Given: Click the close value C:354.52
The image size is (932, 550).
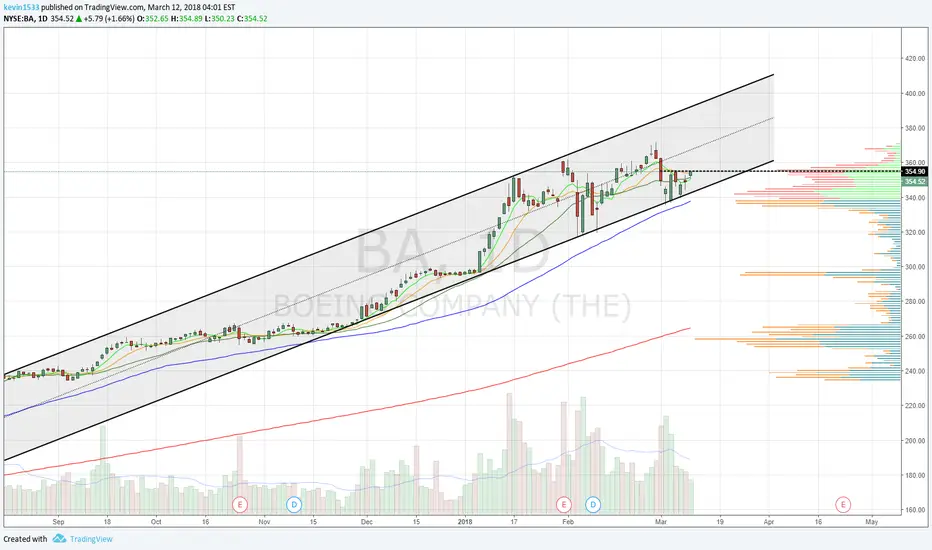Looking at the screenshot, I should (x=252, y=18).
